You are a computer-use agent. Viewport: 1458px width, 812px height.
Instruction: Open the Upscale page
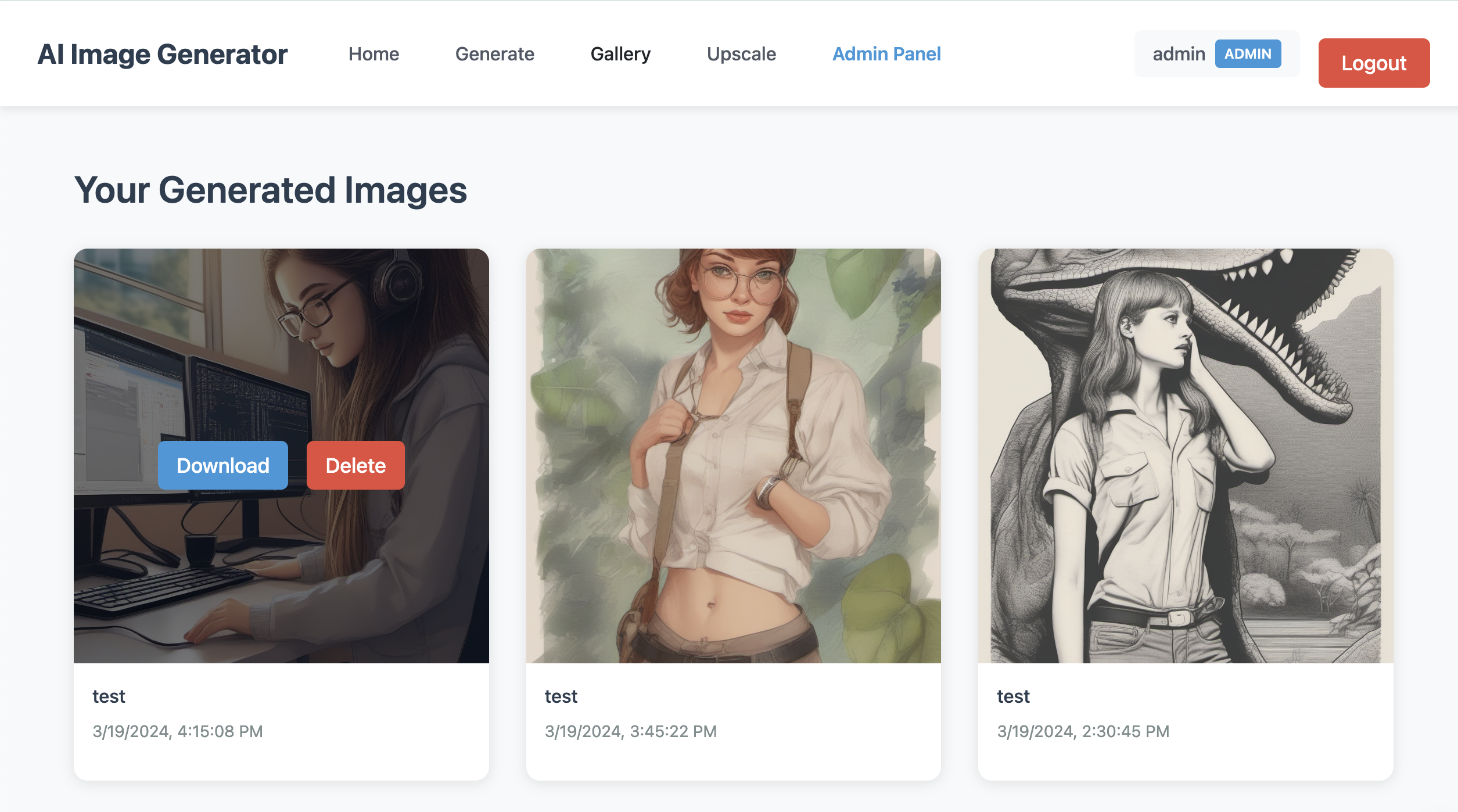[x=741, y=54]
